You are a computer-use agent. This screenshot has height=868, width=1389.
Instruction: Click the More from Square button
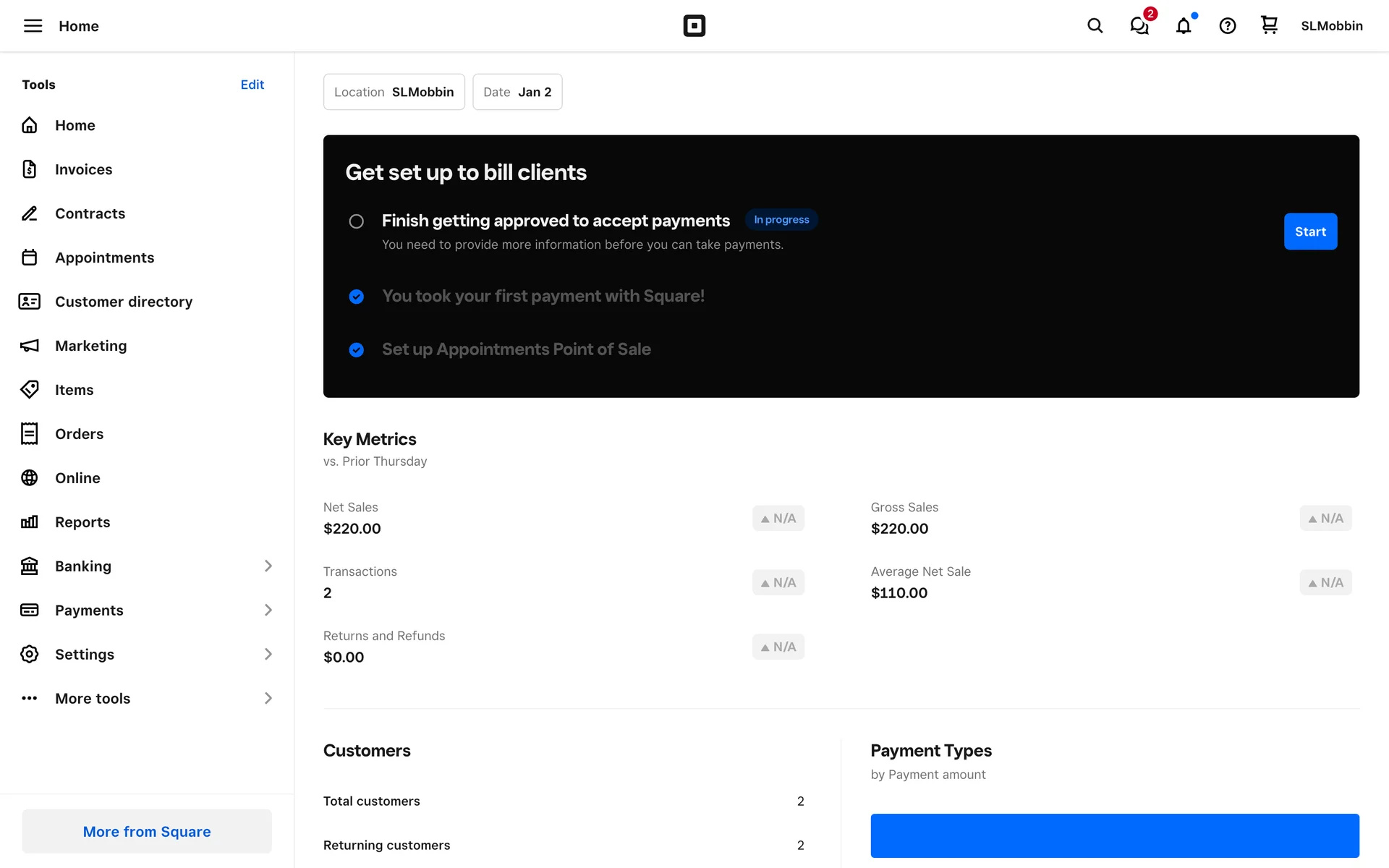147,831
